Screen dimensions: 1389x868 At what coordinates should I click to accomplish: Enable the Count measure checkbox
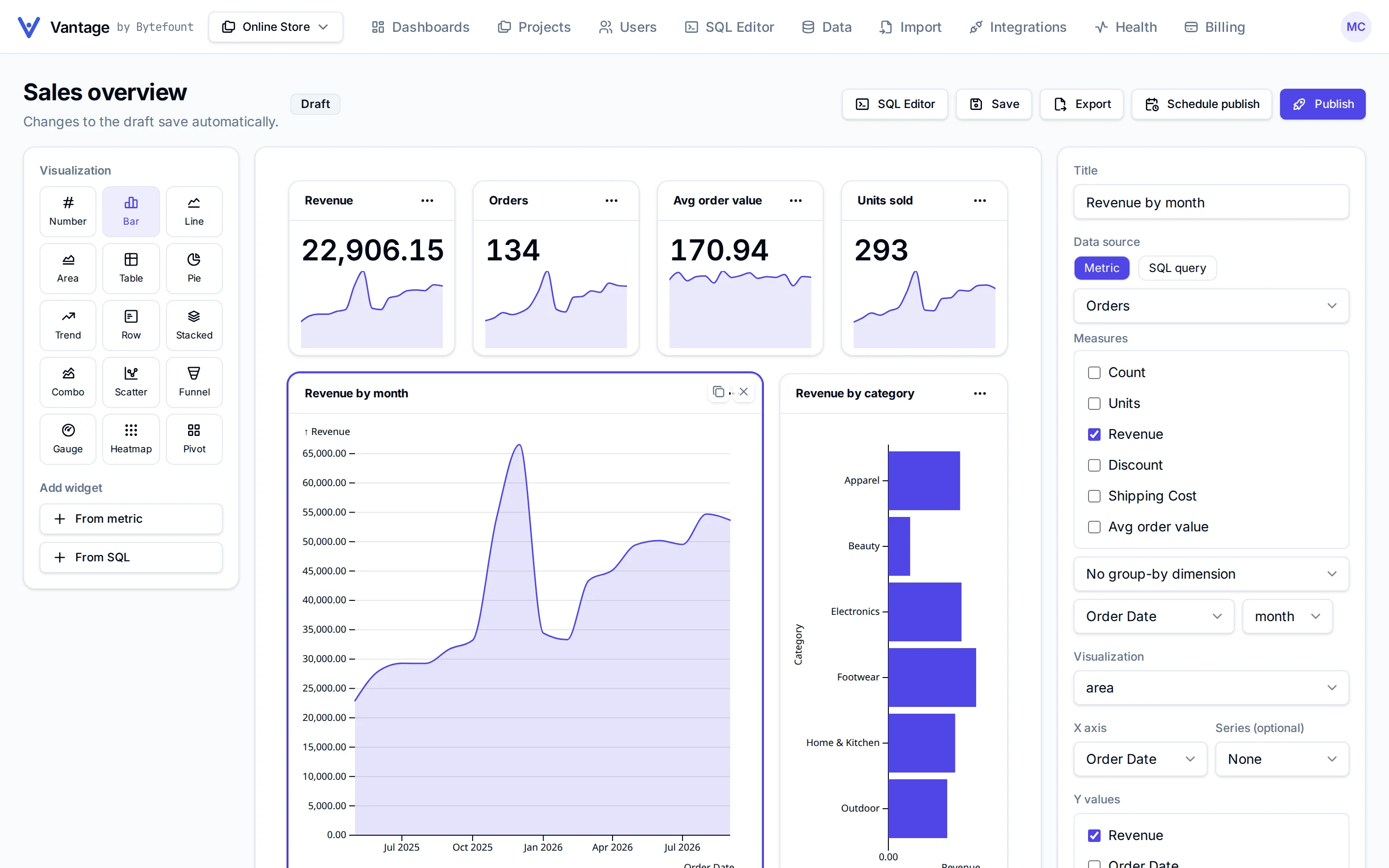(1094, 373)
